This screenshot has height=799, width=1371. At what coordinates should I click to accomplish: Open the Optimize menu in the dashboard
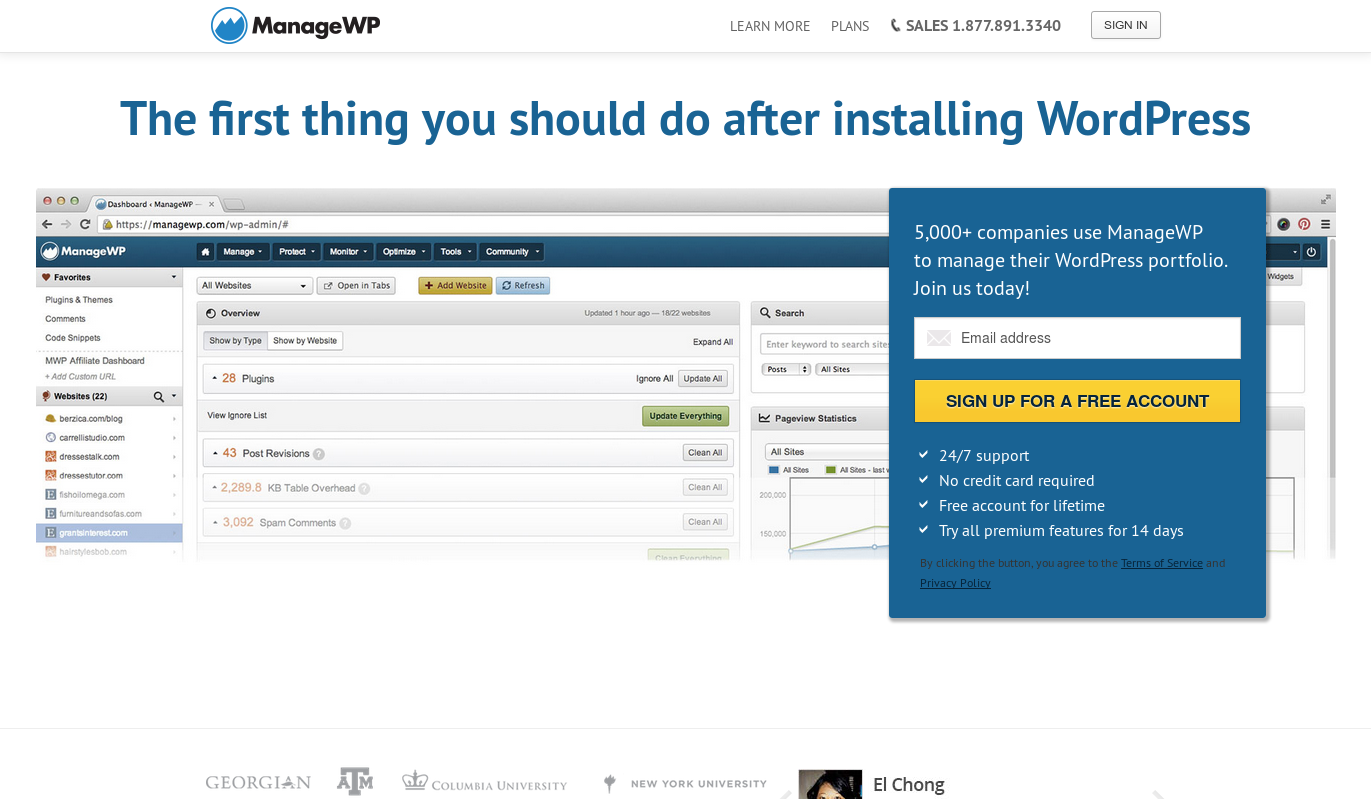[404, 252]
